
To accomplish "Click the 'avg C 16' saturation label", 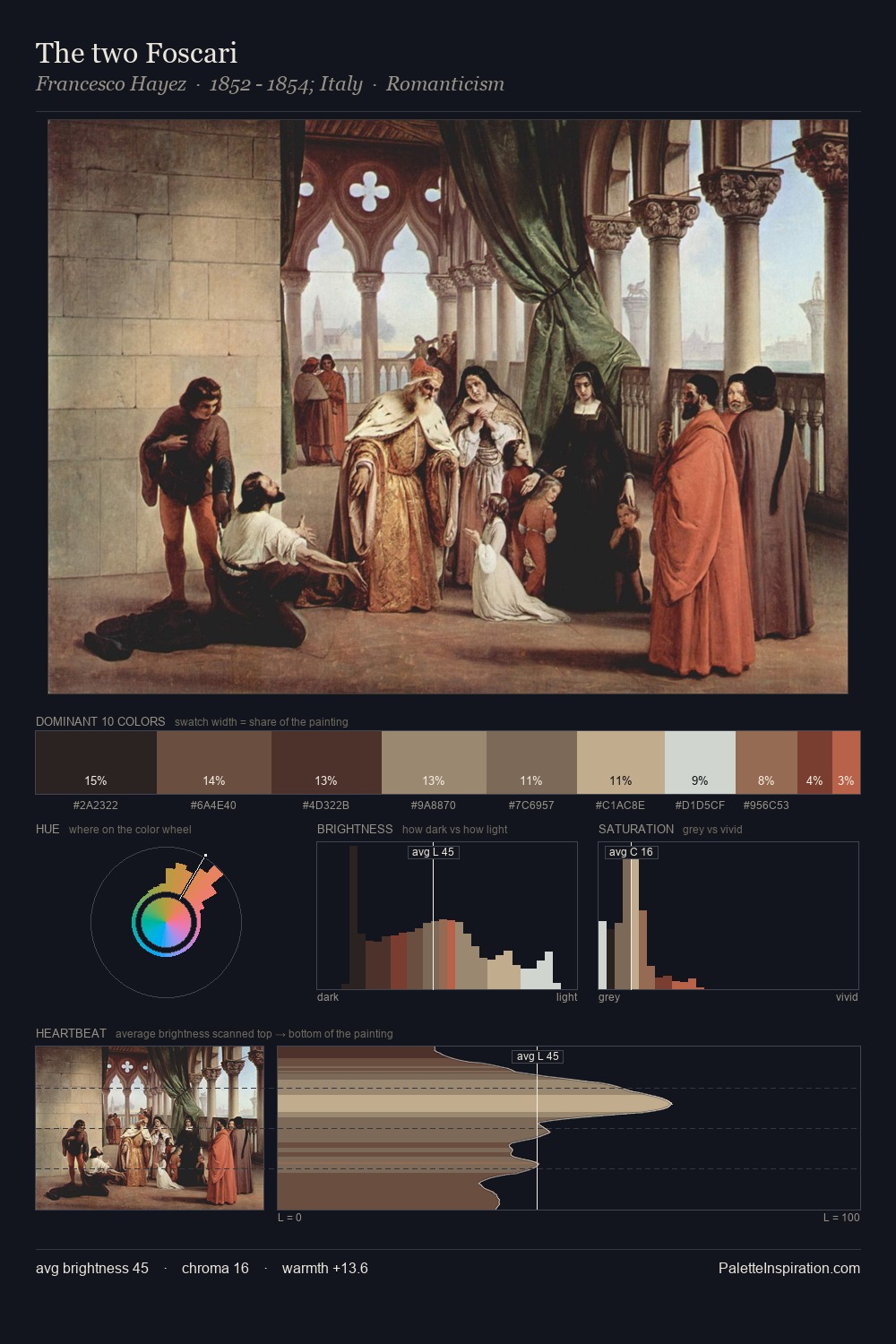I will tap(631, 852).
